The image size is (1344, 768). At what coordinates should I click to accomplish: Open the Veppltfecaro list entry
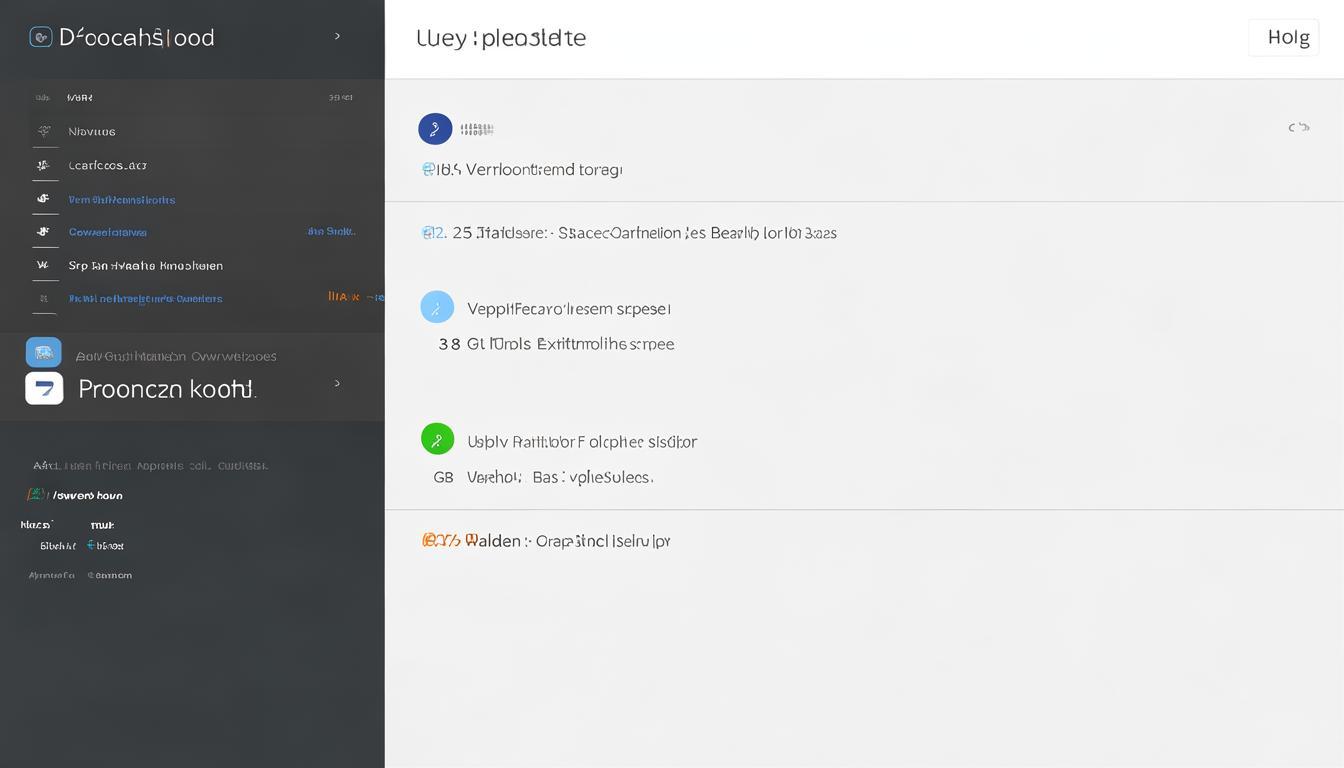tap(569, 309)
